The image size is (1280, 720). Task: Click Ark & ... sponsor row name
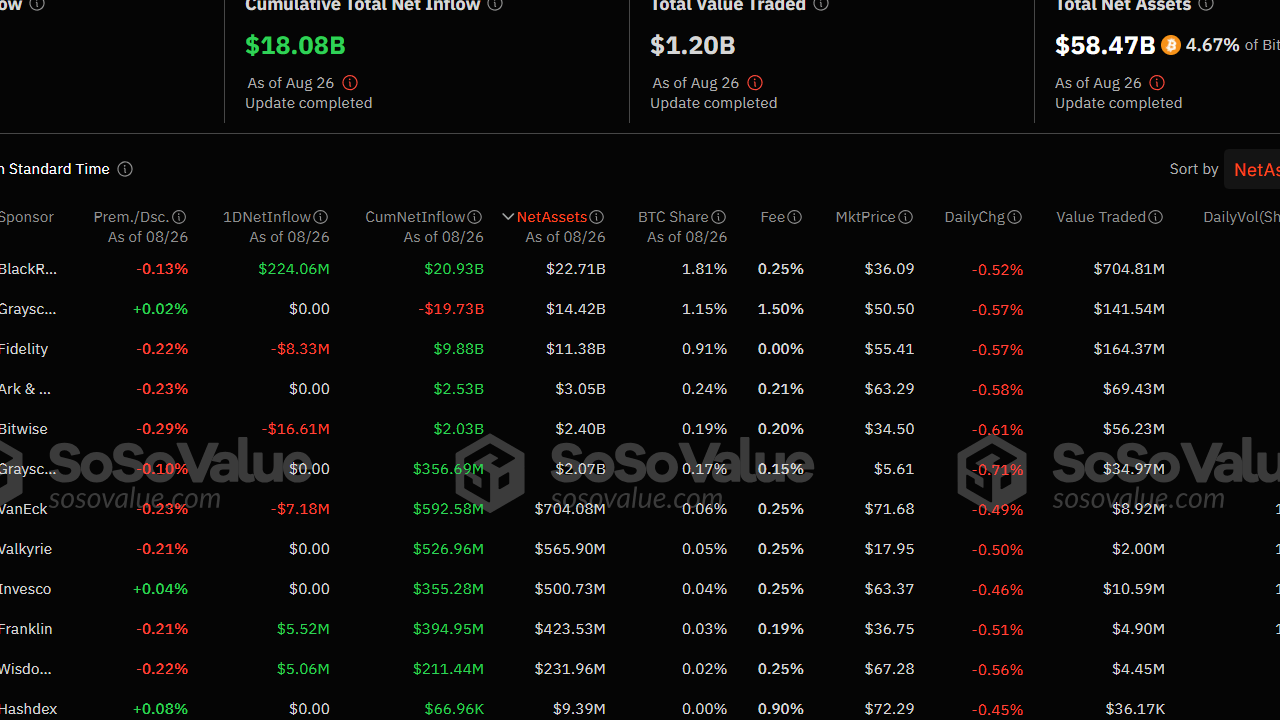pos(26,389)
